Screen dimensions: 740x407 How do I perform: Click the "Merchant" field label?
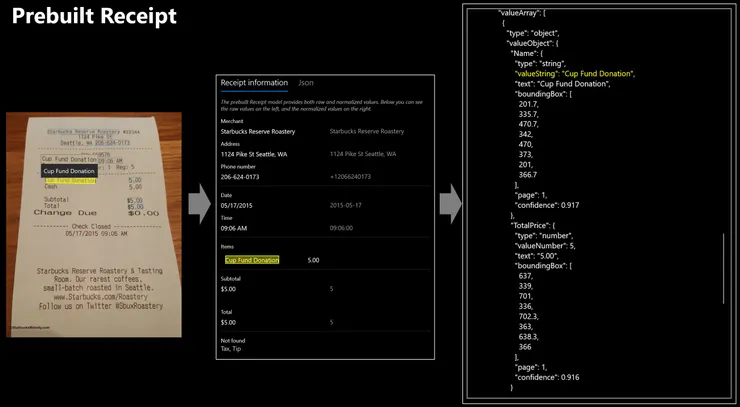pos(232,121)
